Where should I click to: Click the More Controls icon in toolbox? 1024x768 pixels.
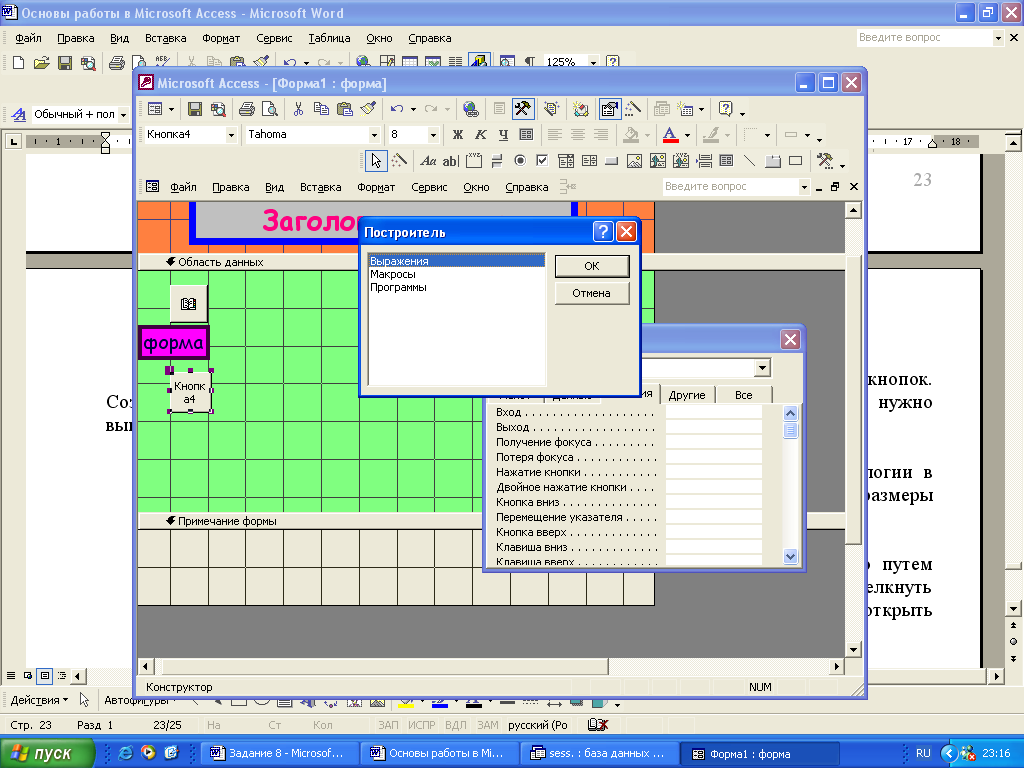pyautogui.click(x=825, y=161)
